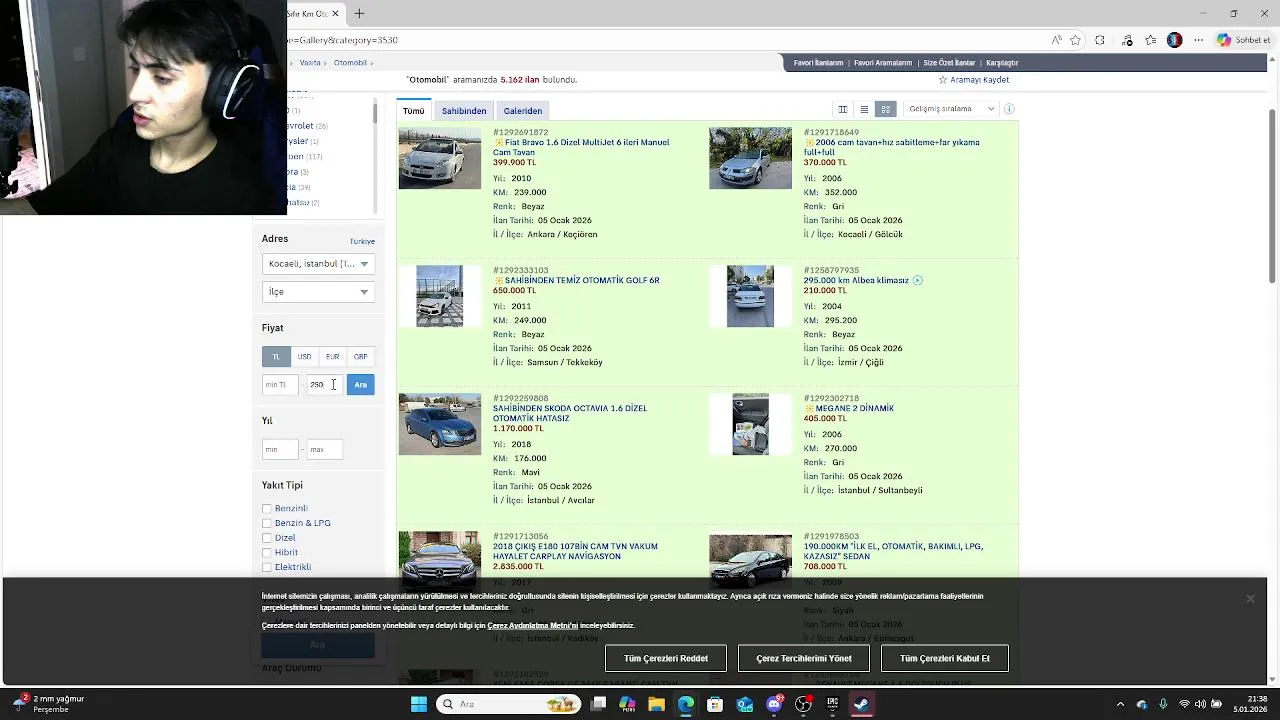Show hidden system tray icons
This screenshot has height=720, width=1280.
coord(1120,704)
